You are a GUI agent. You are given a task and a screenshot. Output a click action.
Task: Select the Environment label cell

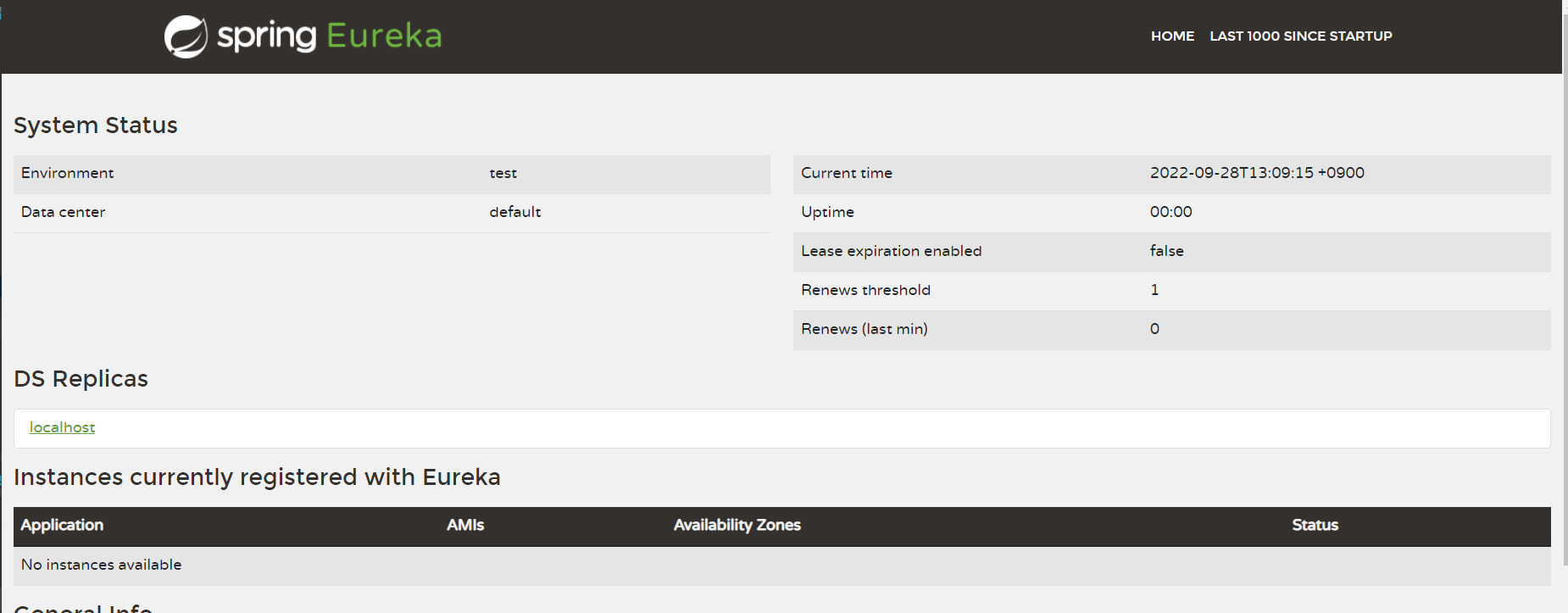(67, 173)
